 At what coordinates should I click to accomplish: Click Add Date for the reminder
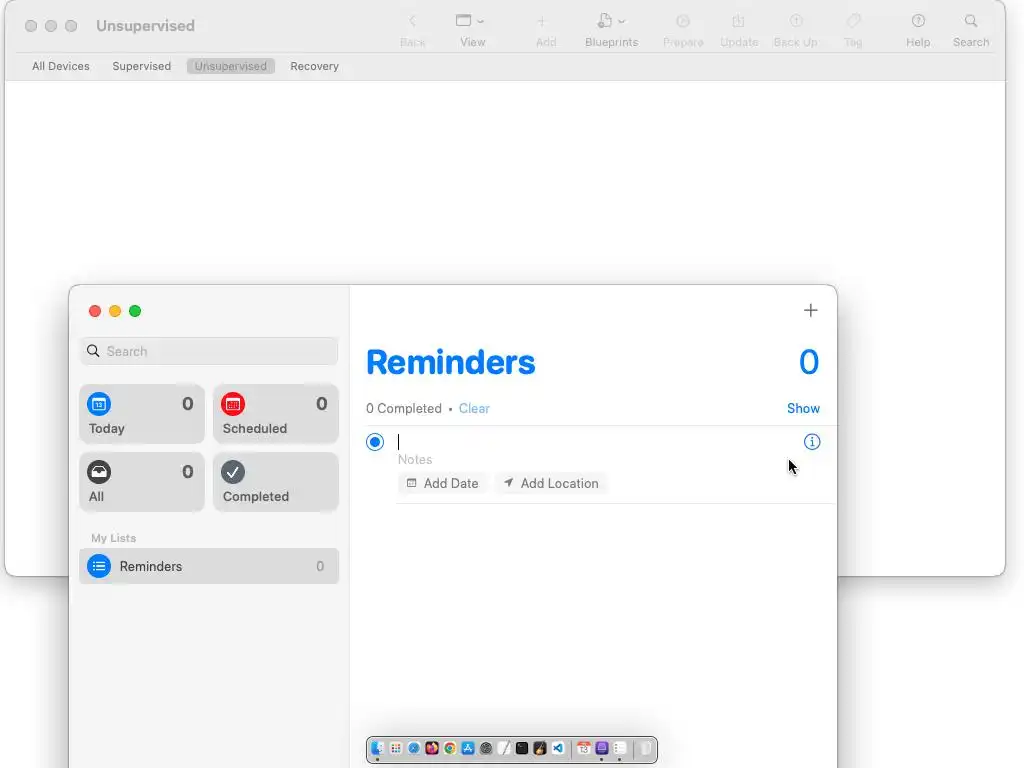click(x=443, y=483)
